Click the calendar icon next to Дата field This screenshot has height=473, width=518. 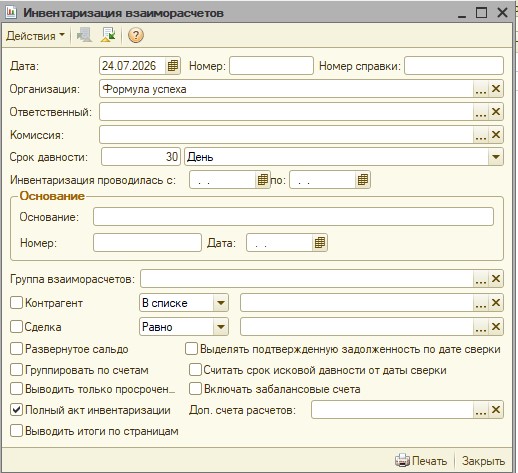173,65
